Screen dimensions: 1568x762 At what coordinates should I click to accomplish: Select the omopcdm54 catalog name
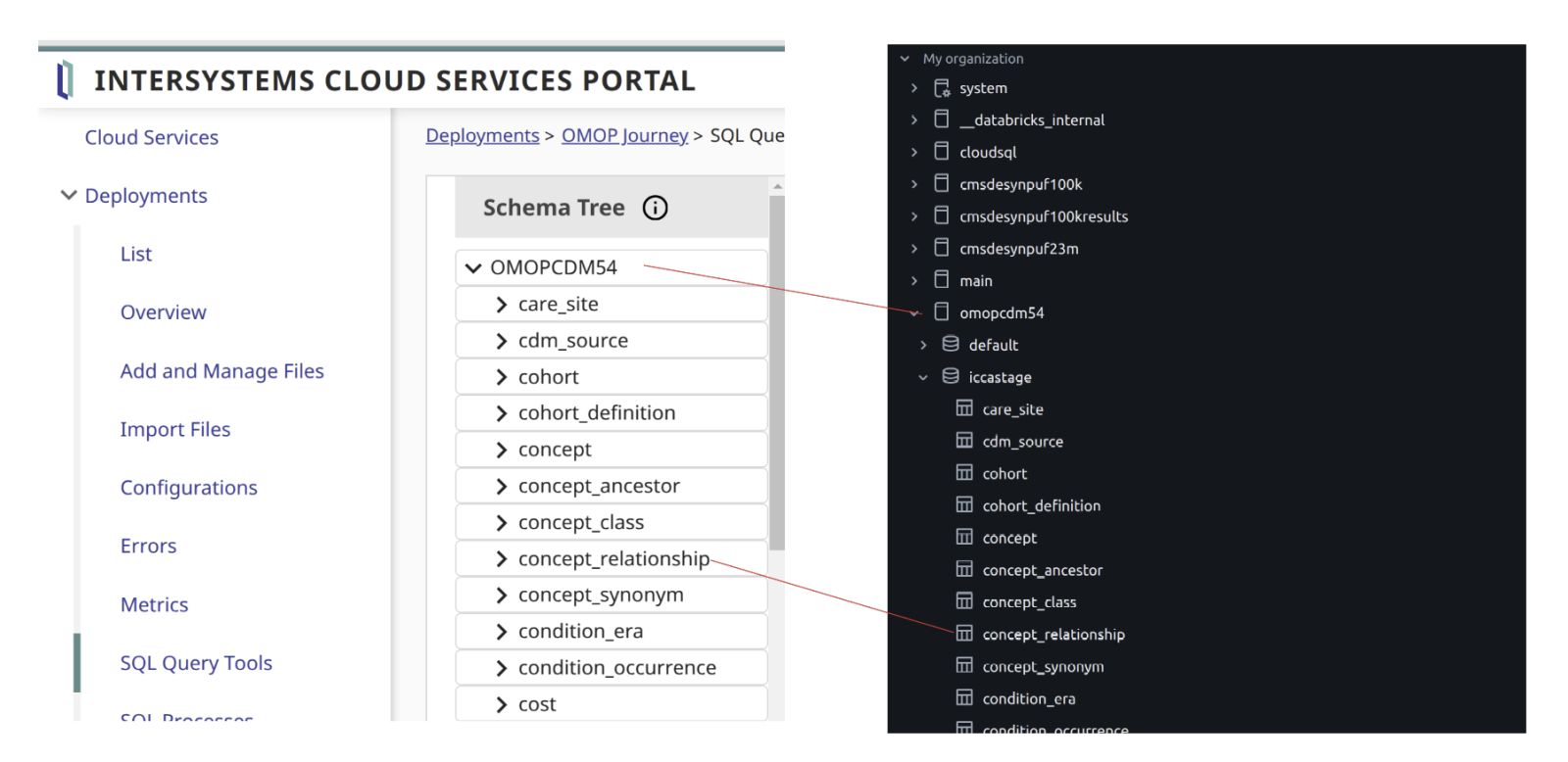click(x=1002, y=313)
